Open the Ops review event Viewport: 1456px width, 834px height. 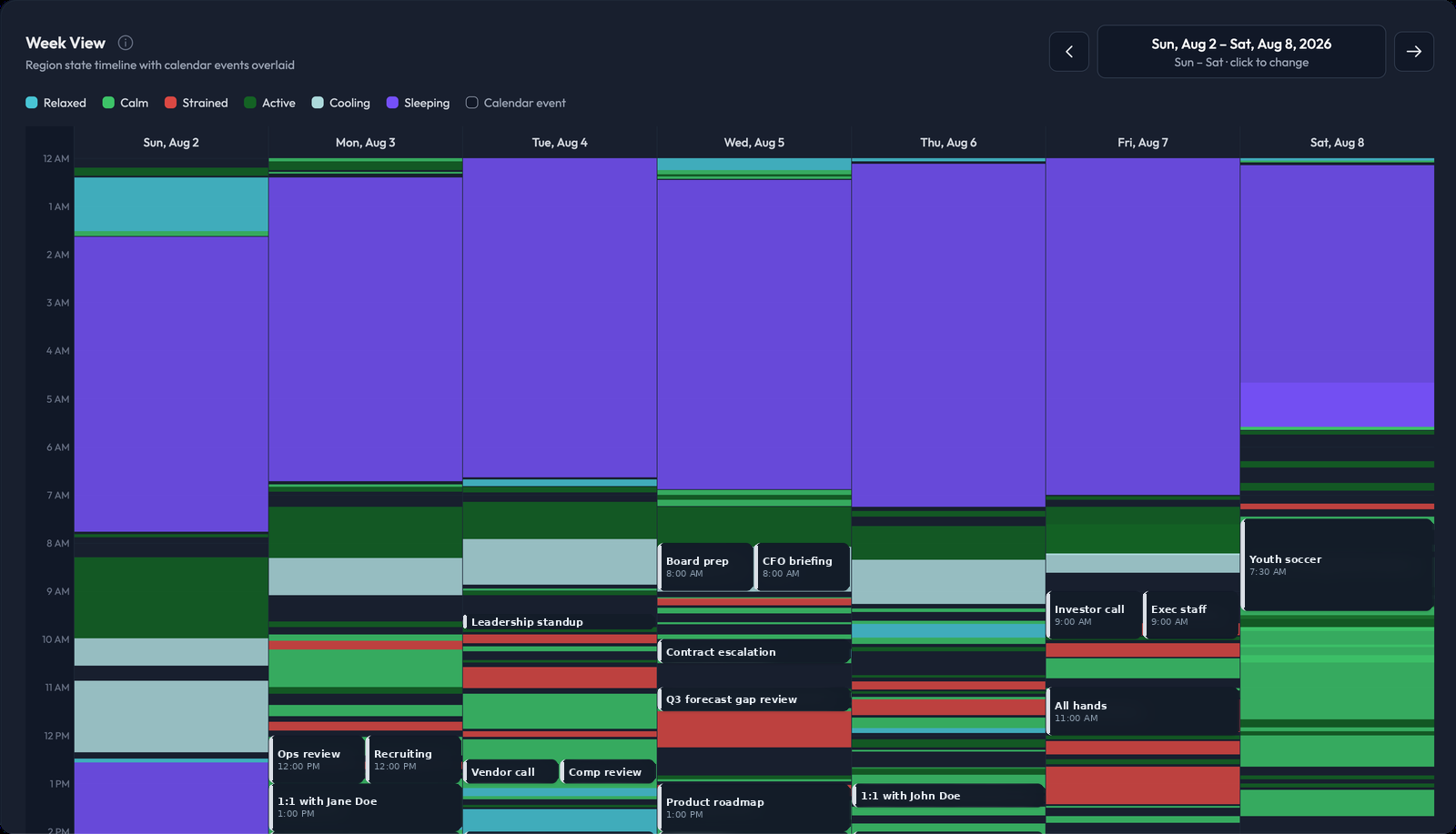coord(317,759)
